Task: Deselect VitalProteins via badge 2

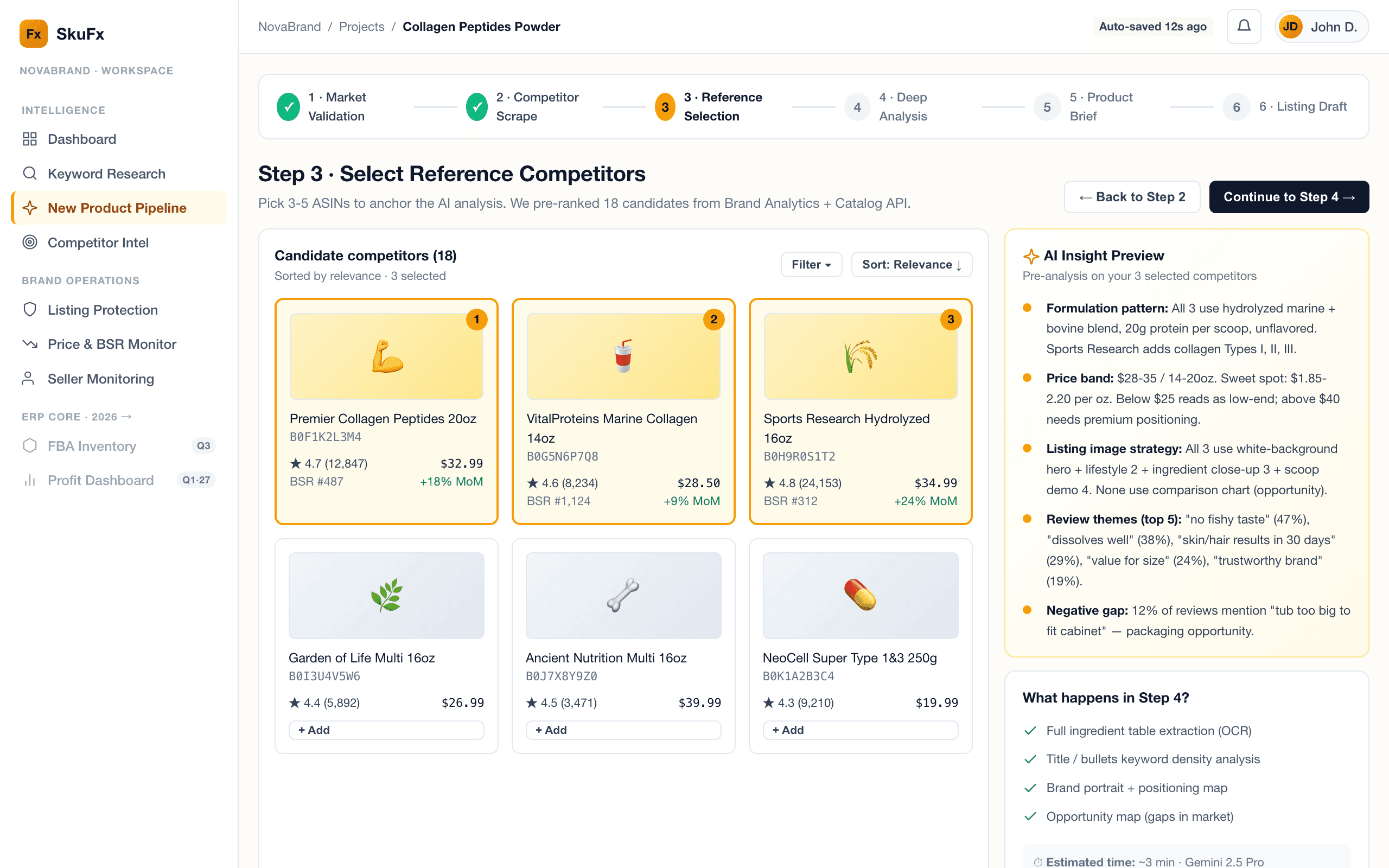Action: [713, 319]
